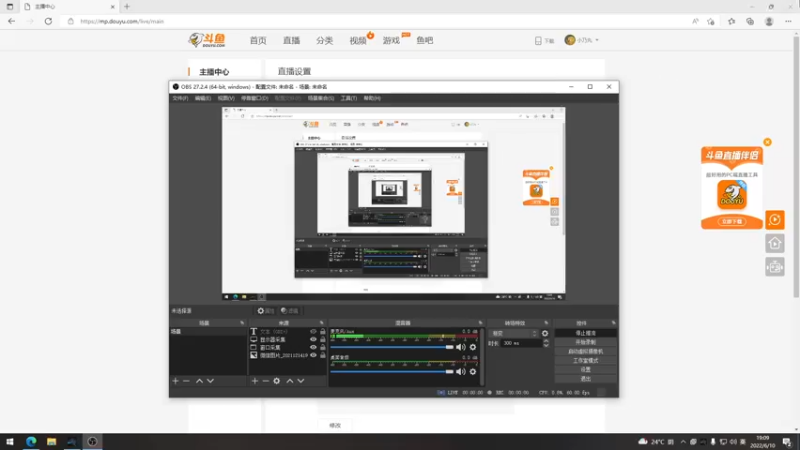Viewport: 800px width, 450px height.
Task: Click the 开始录制 button in OBS controls
Action: pos(586,342)
